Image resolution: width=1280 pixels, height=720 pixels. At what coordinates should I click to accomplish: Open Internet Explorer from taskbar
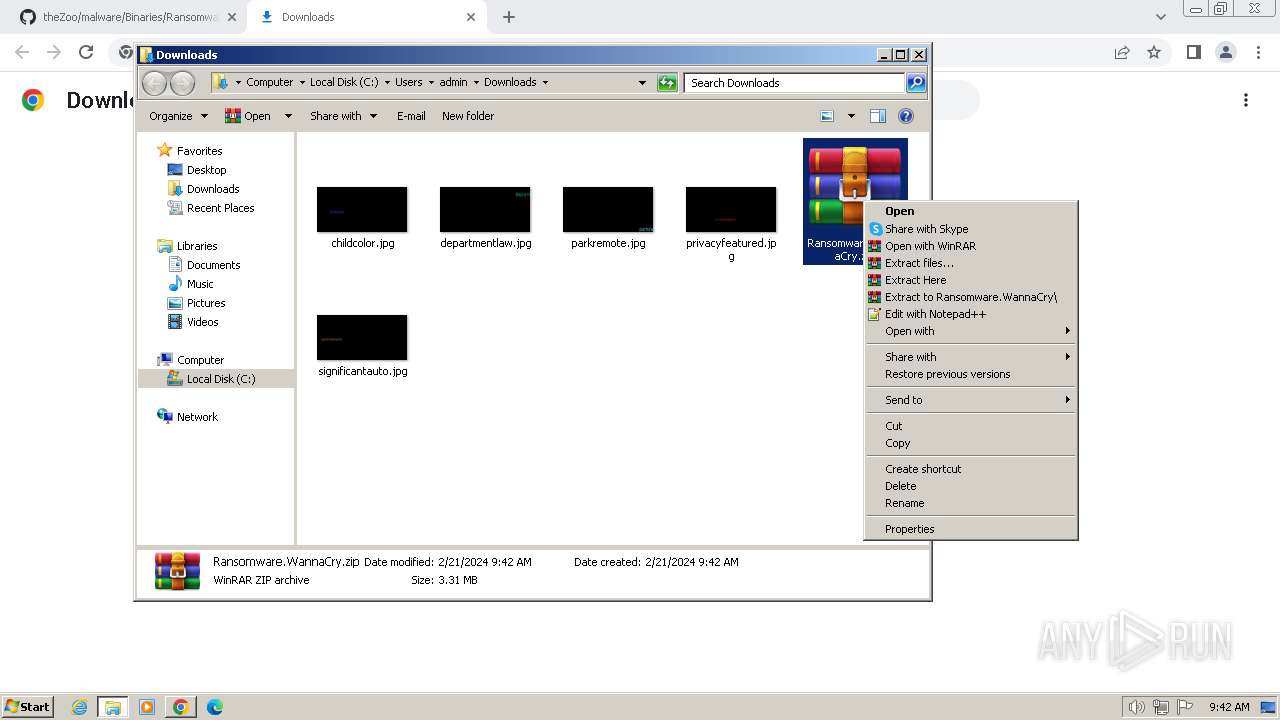(x=80, y=707)
